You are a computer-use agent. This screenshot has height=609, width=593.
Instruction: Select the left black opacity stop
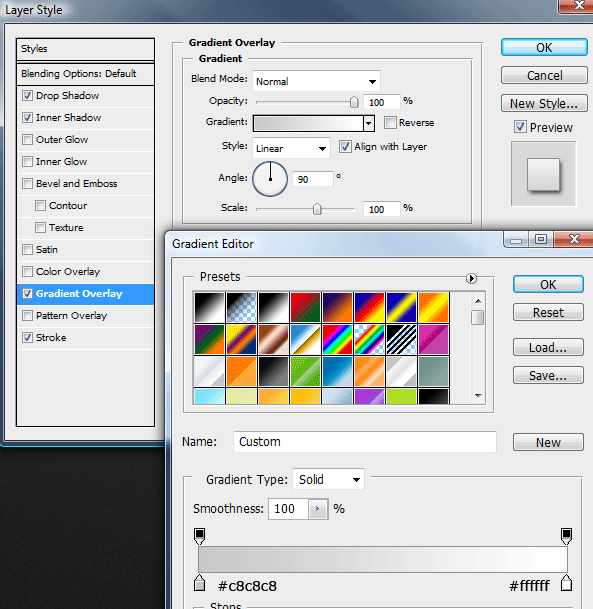[x=199, y=536]
